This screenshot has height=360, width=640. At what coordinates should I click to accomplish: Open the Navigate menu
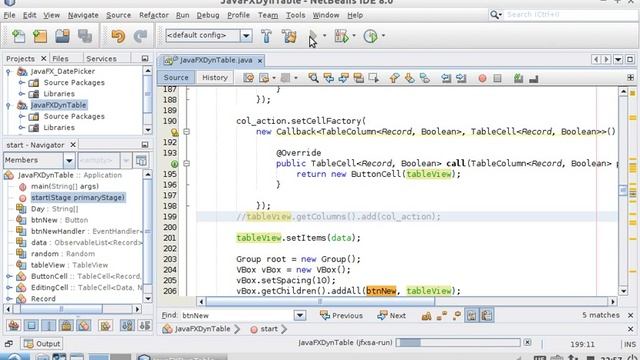(83, 15)
